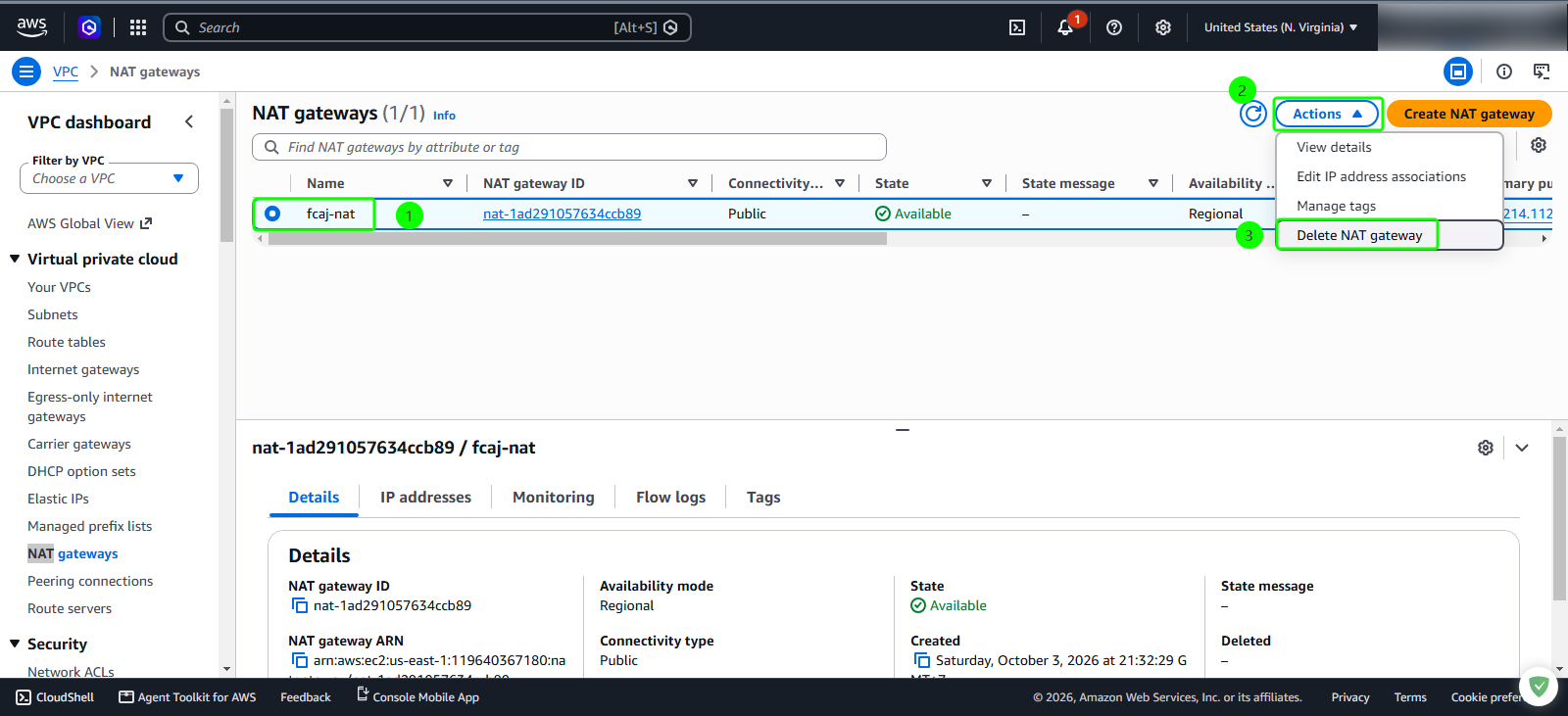
Task: Open the region selector N. Virginia
Action: tap(1281, 27)
